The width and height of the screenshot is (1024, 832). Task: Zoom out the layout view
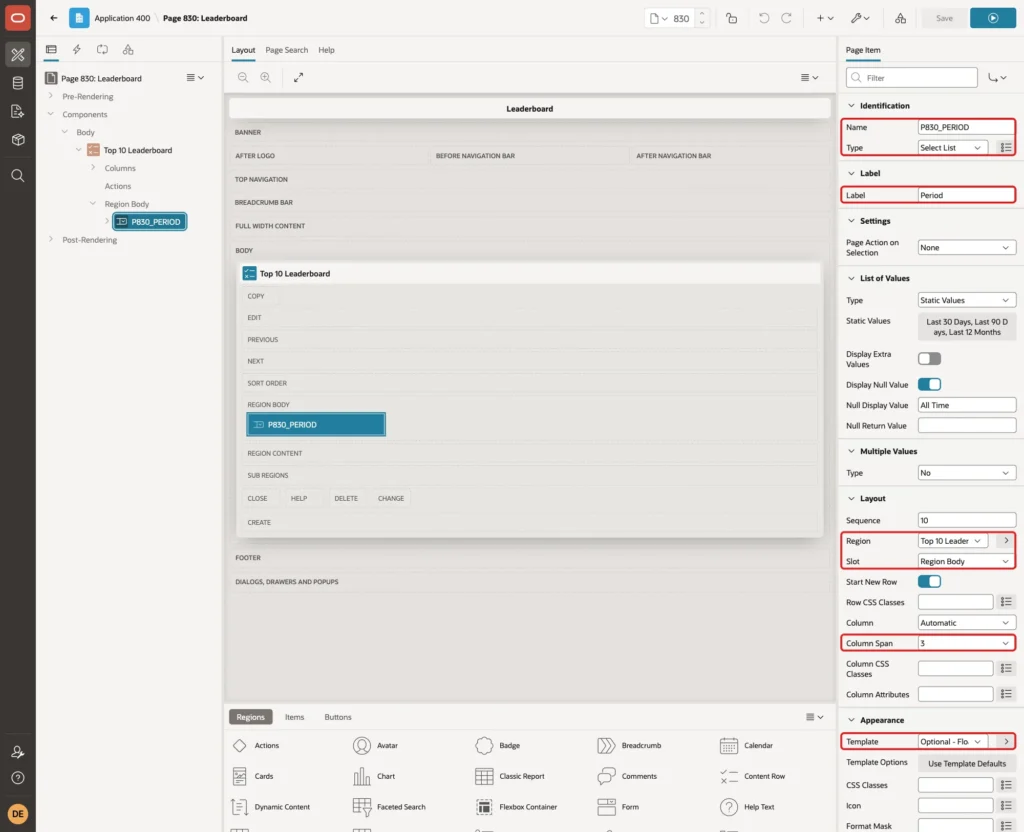click(243, 78)
